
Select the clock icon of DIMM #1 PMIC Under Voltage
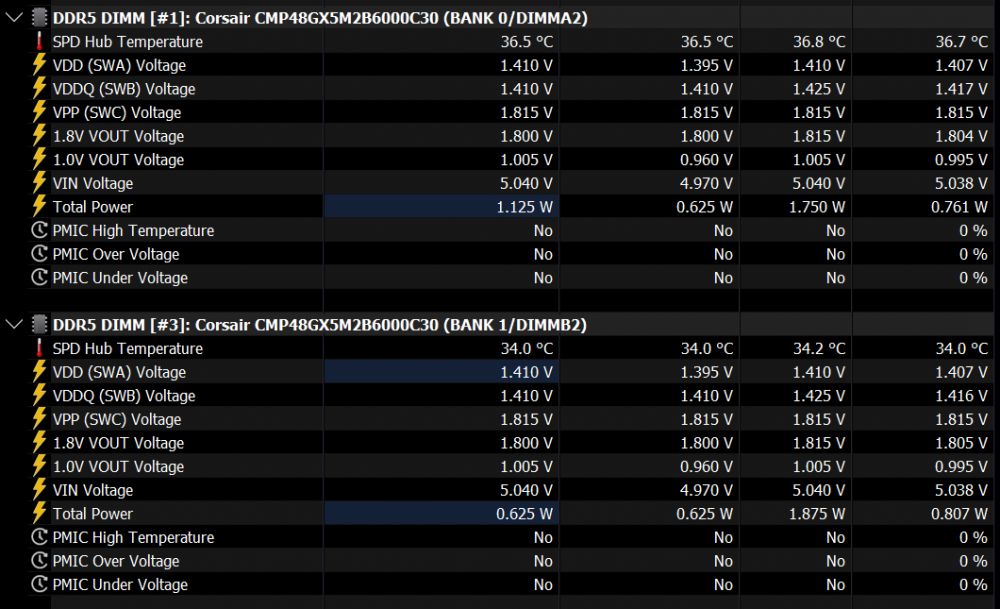coord(40,277)
